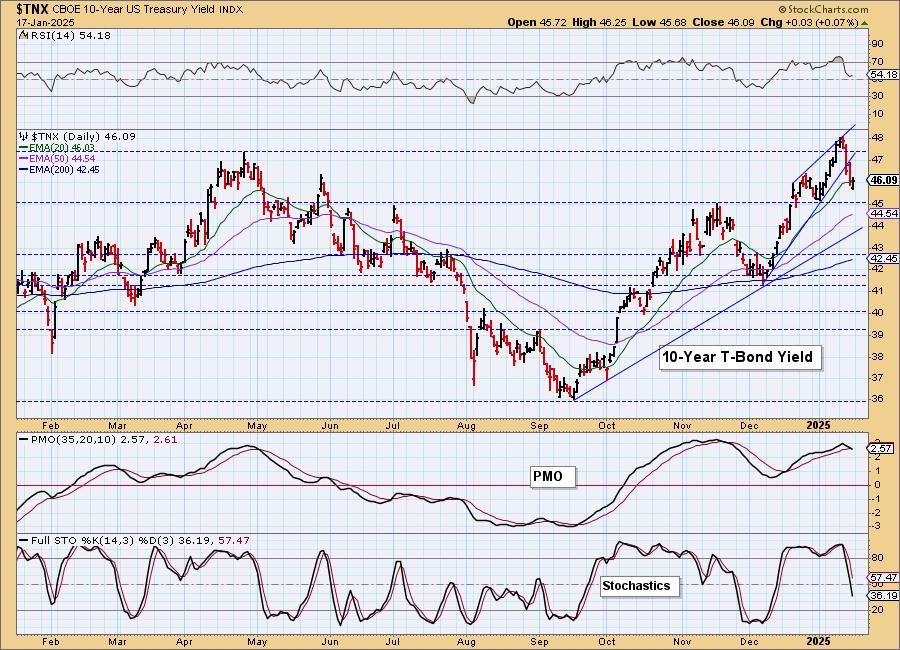Click the 'EMA(50) 44.54' legend text
This screenshot has width=900, height=650.
coord(62,159)
